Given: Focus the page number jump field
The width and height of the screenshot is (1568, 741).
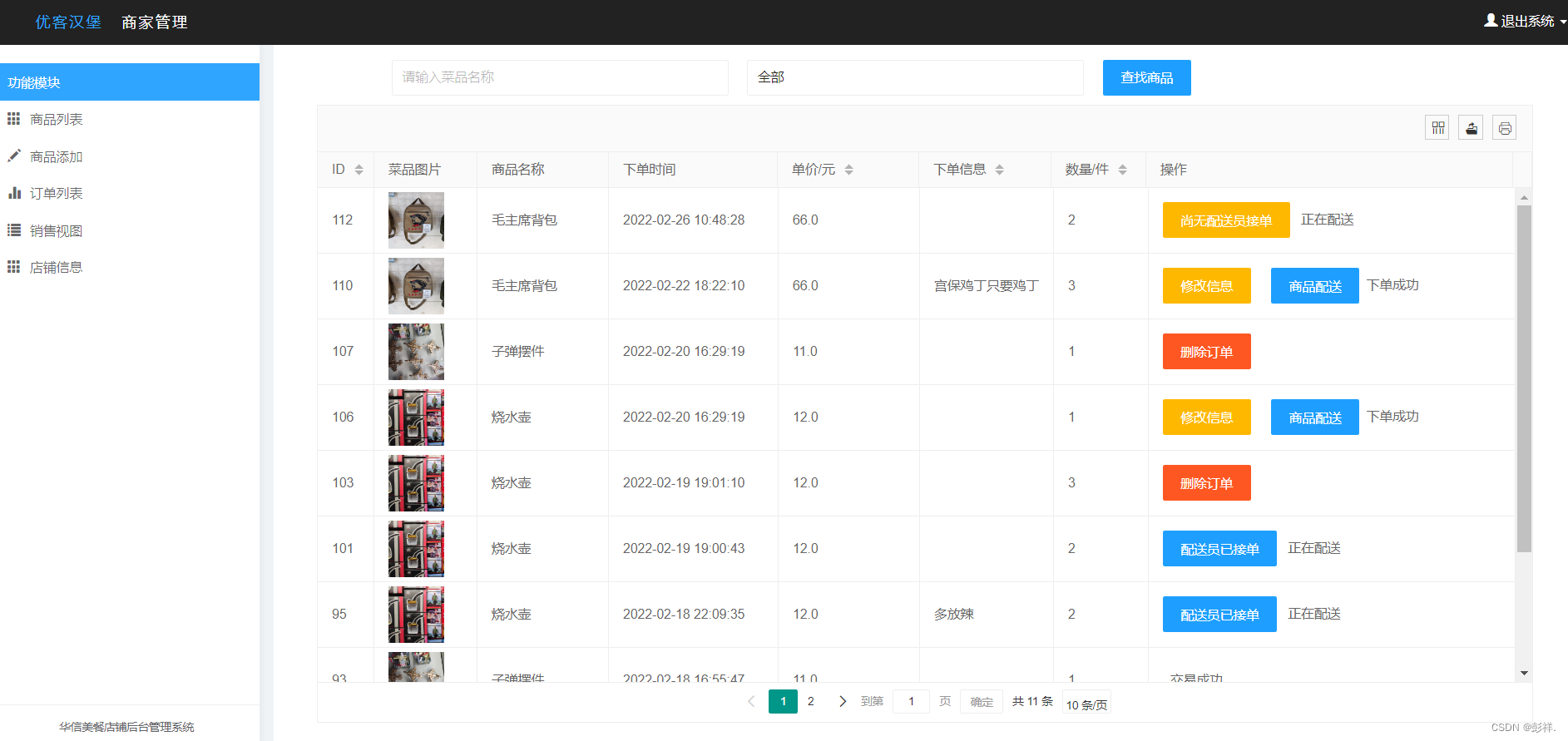Looking at the screenshot, I should coord(911,701).
